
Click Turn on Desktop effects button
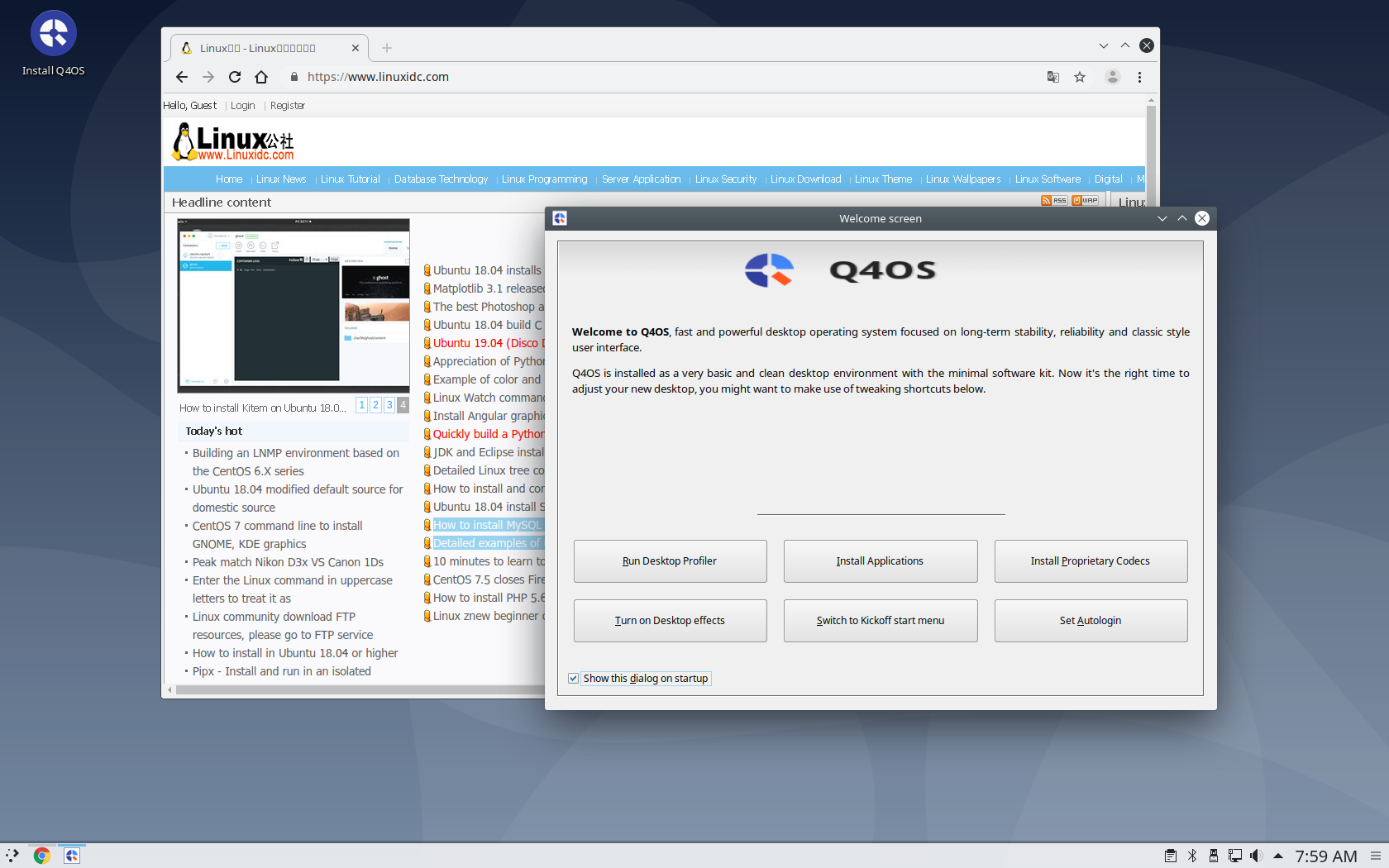(x=670, y=621)
